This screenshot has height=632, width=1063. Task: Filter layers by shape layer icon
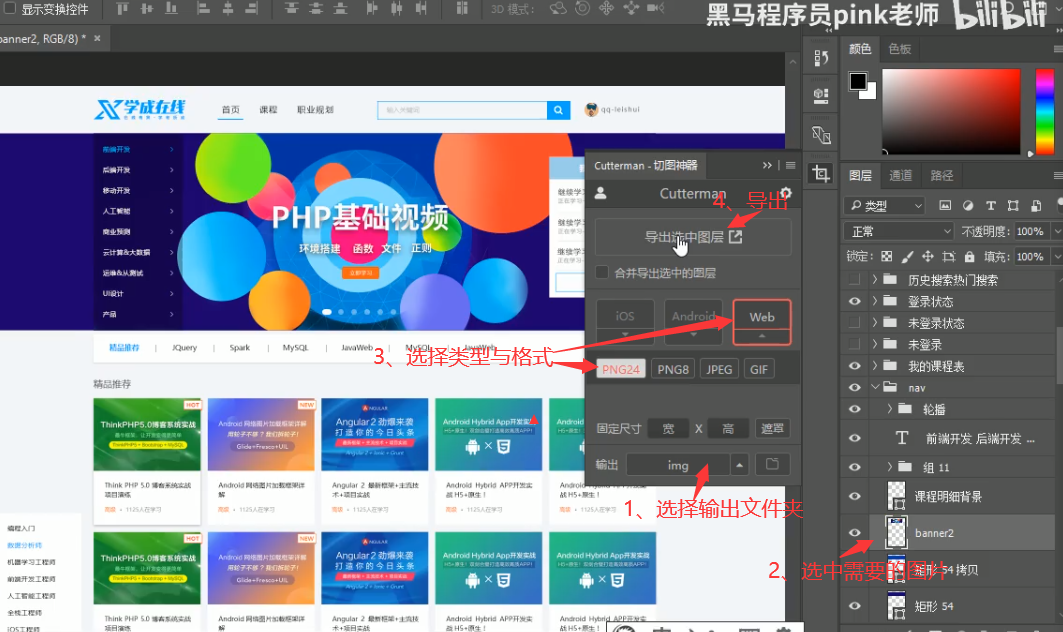click(x=1014, y=205)
